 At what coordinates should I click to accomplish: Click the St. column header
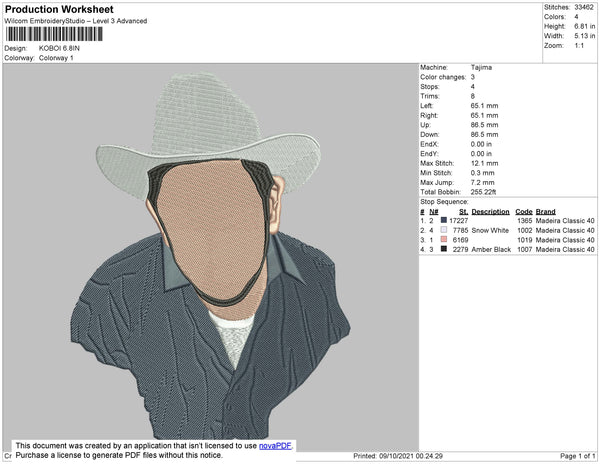click(x=463, y=212)
